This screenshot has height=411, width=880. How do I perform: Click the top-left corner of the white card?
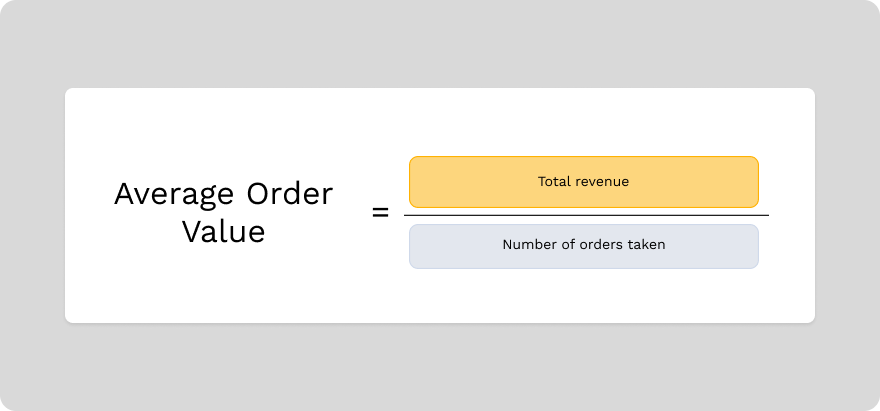click(69, 92)
